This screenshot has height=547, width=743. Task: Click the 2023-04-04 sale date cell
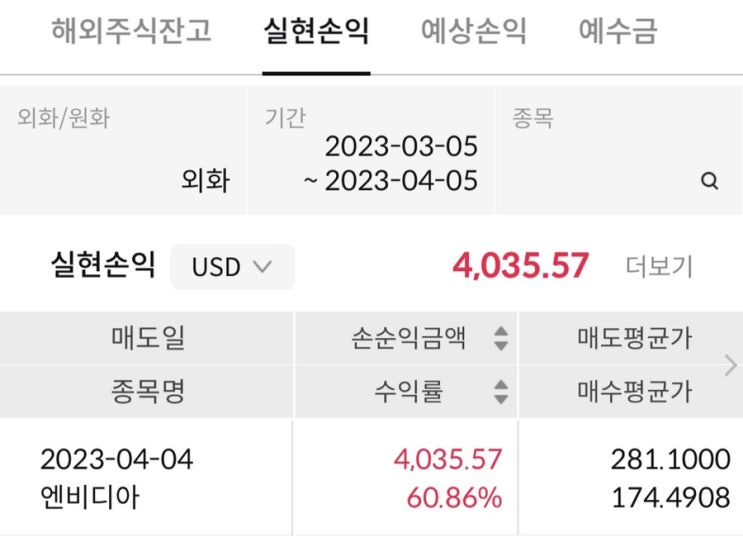pos(117,459)
